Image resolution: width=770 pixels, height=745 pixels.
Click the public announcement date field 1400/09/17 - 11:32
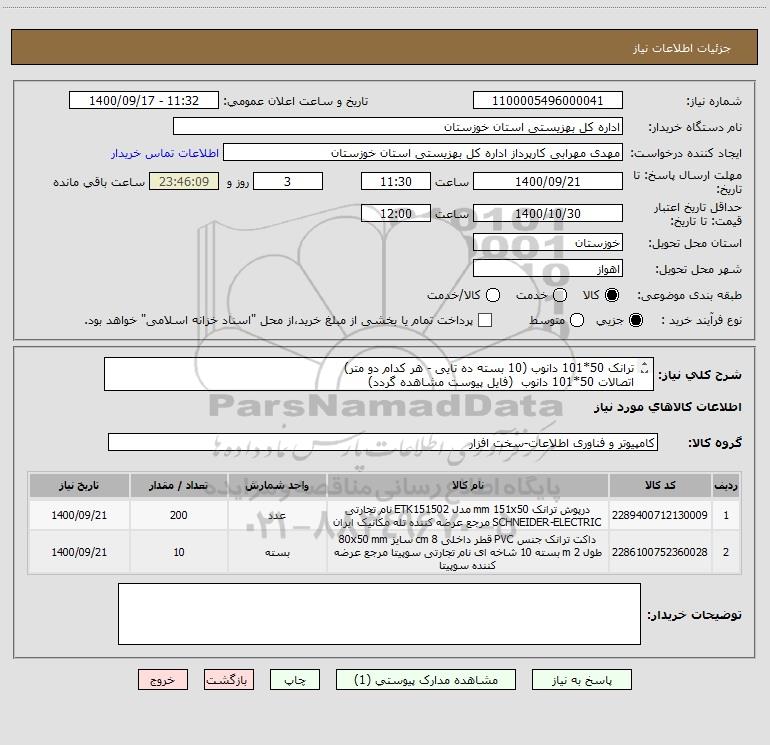point(144,101)
